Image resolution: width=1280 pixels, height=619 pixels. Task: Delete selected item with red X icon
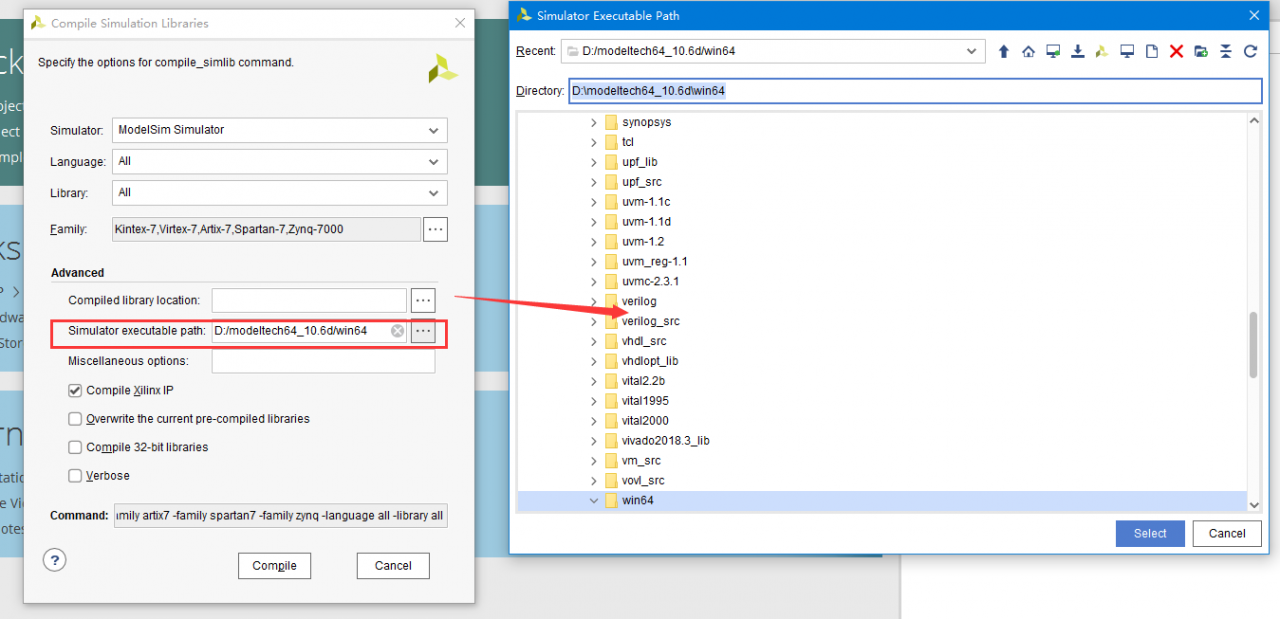1176,51
